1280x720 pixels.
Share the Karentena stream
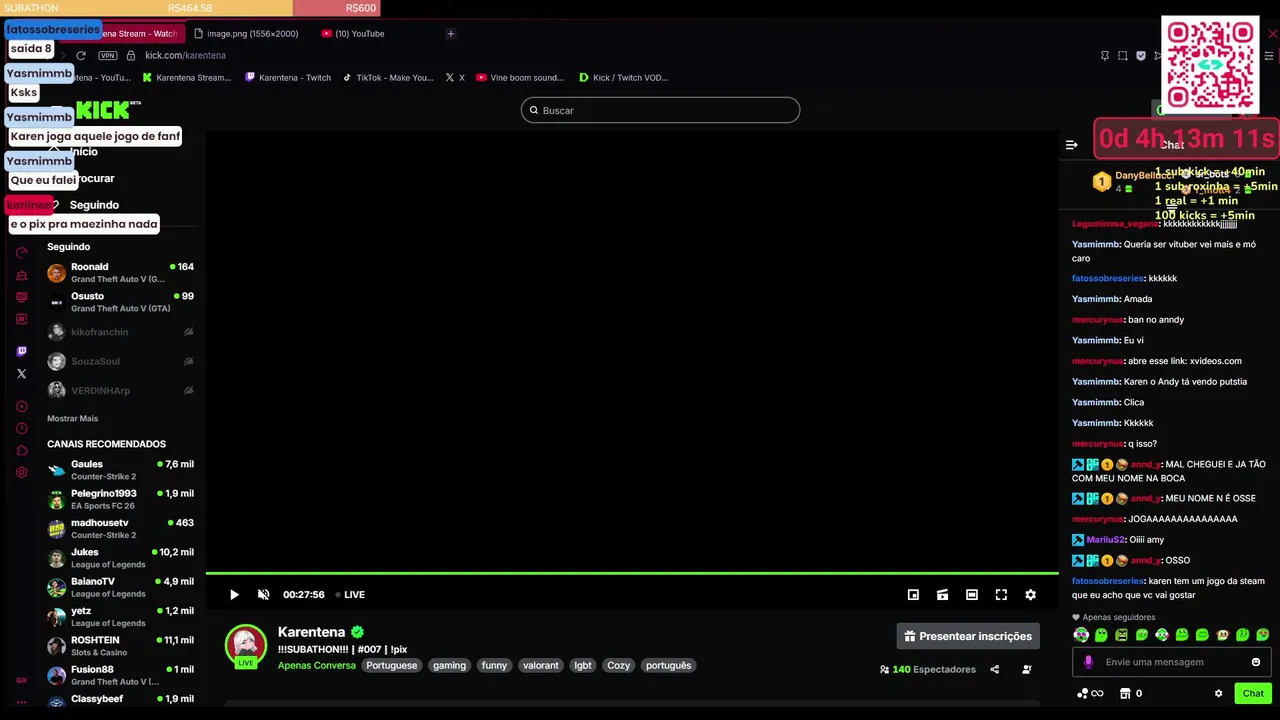coord(994,669)
